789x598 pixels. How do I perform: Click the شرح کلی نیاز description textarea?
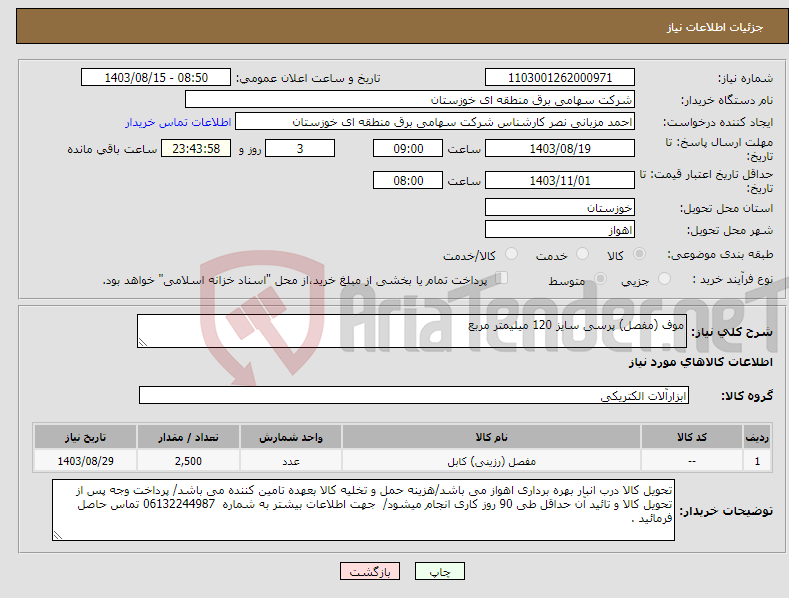coord(412,331)
